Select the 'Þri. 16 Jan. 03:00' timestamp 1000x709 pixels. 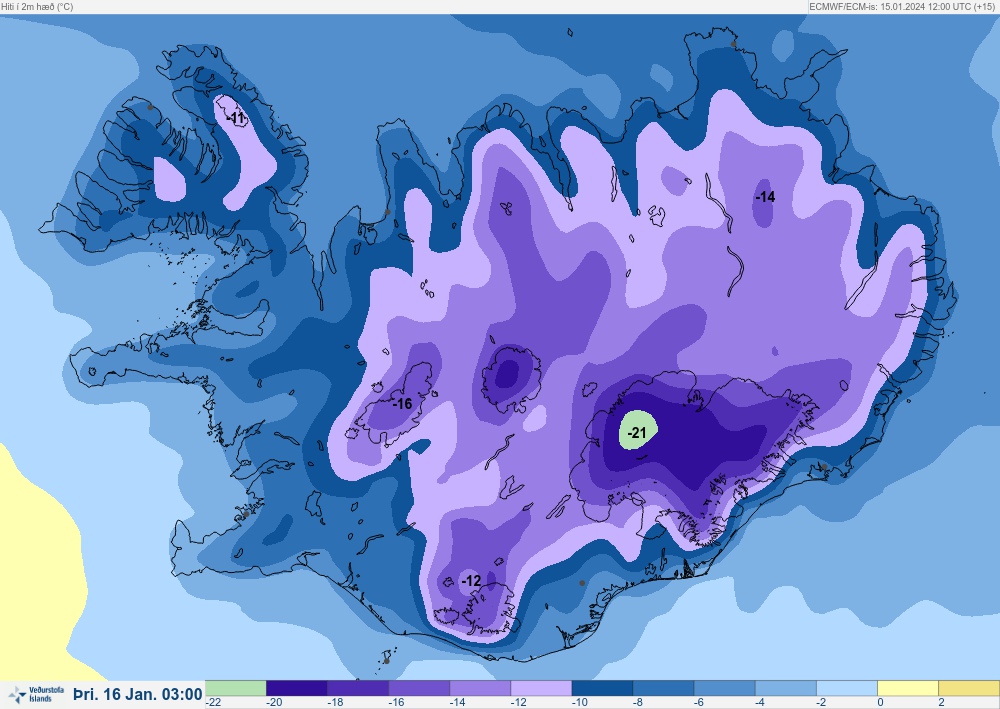(x=138, y=694)
